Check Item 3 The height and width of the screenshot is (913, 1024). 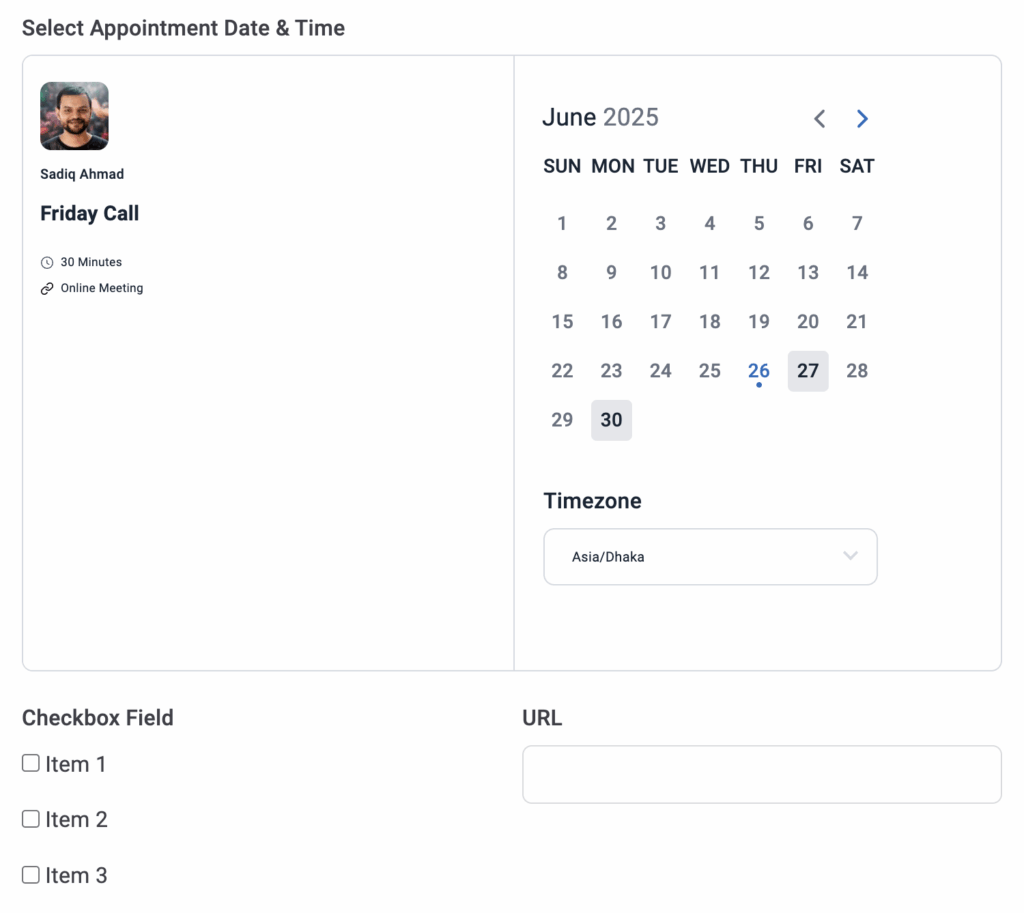(x=30, y=873)
